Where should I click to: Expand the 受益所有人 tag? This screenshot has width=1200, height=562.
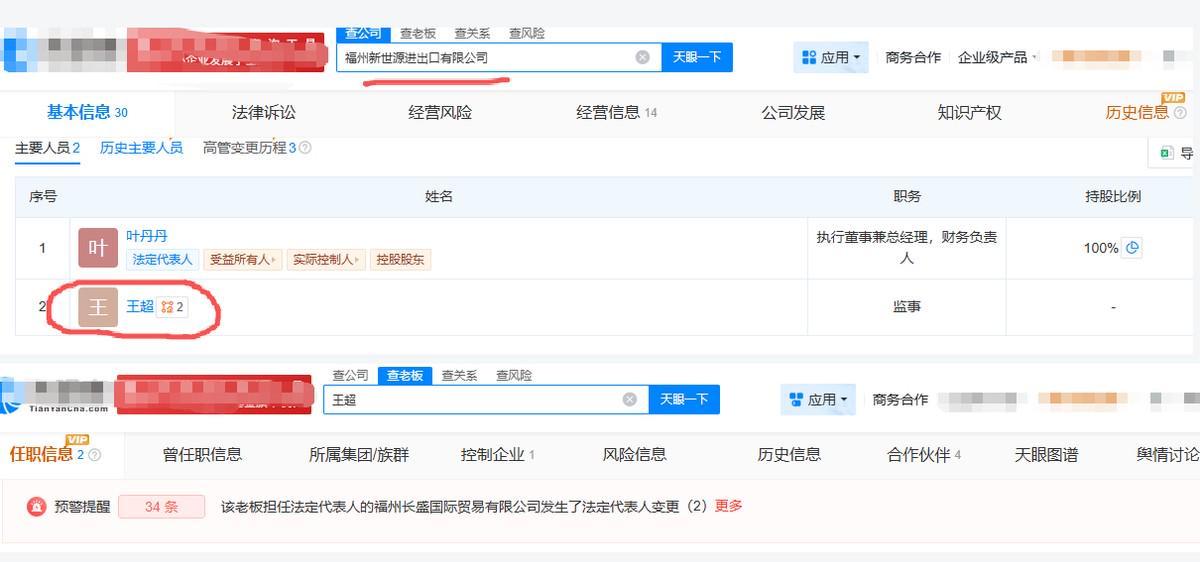click(x=243, y=260)
